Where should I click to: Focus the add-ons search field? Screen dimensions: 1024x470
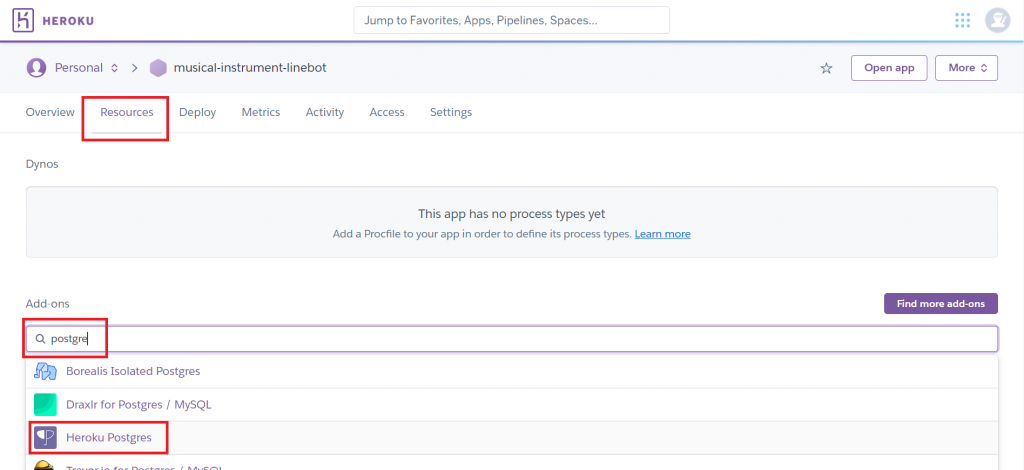tap(520, 339)
